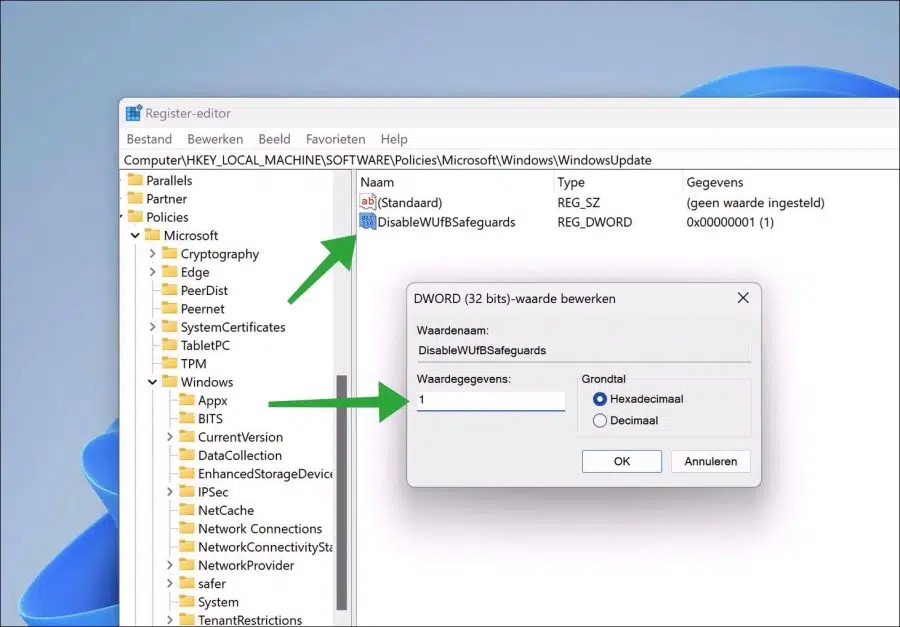This screenshot has width=900, height=627.
Task: Click the 0x00000001 (1) data cell
Action: (x=730, y=222)
